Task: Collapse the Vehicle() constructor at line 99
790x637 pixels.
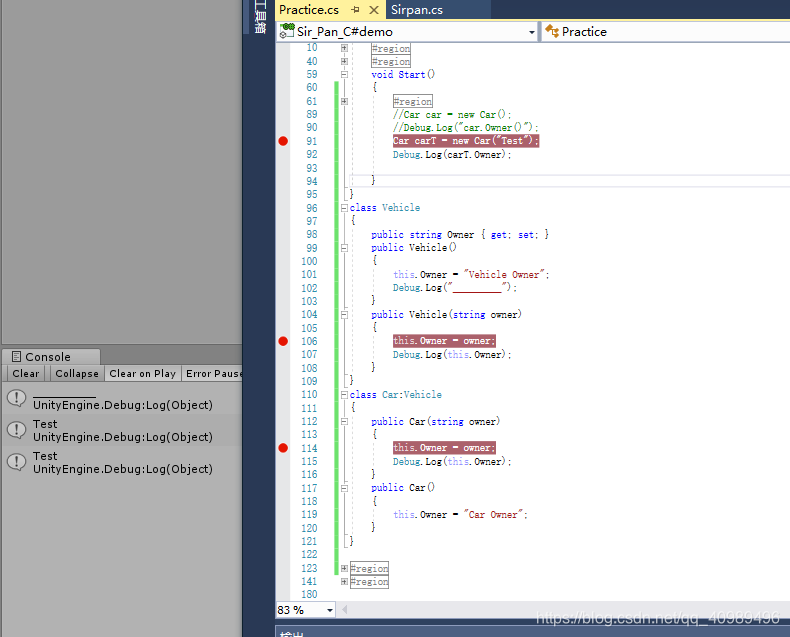Action: point(344,248)
